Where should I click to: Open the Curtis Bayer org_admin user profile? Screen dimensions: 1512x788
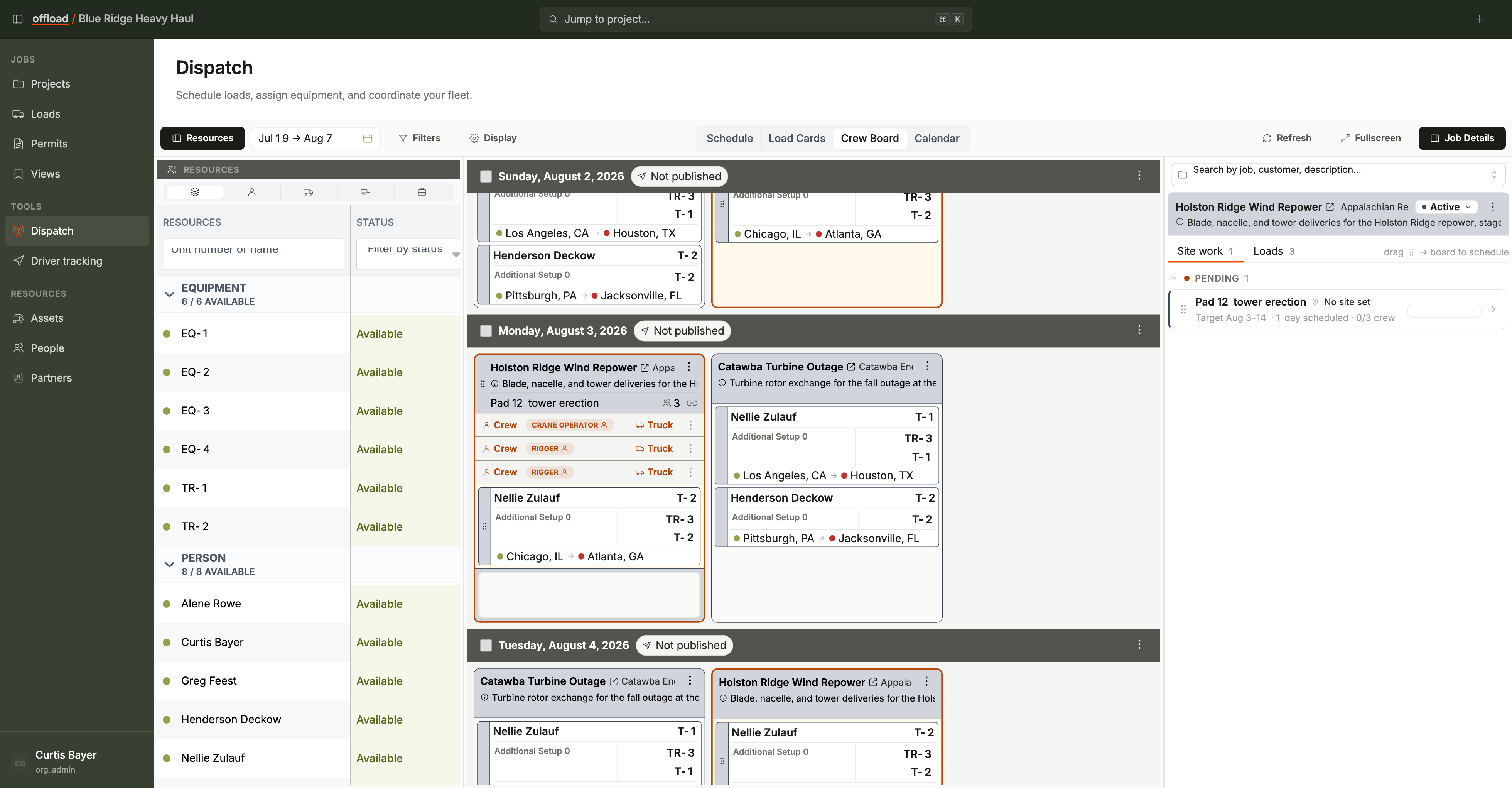coord(77,762)
